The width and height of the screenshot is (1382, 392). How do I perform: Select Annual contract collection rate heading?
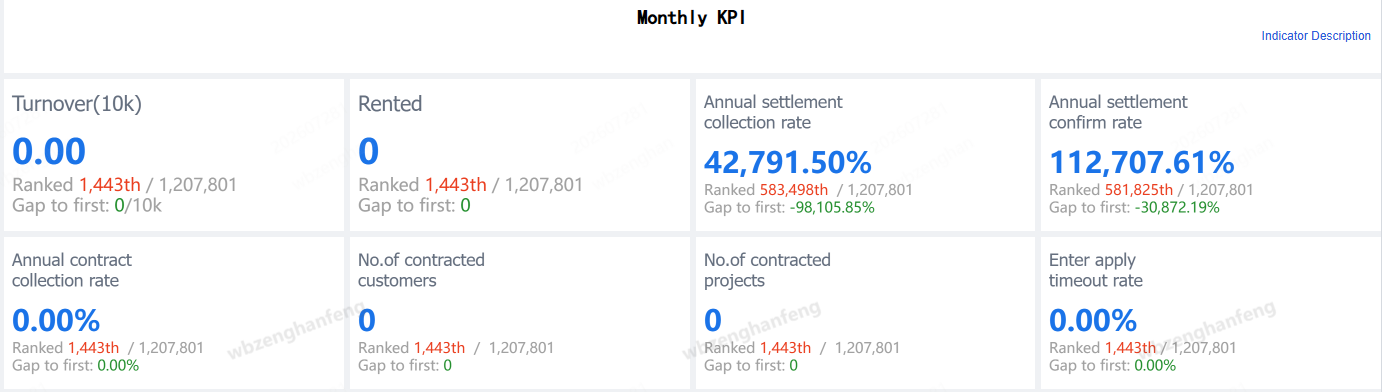pos(72,270)
